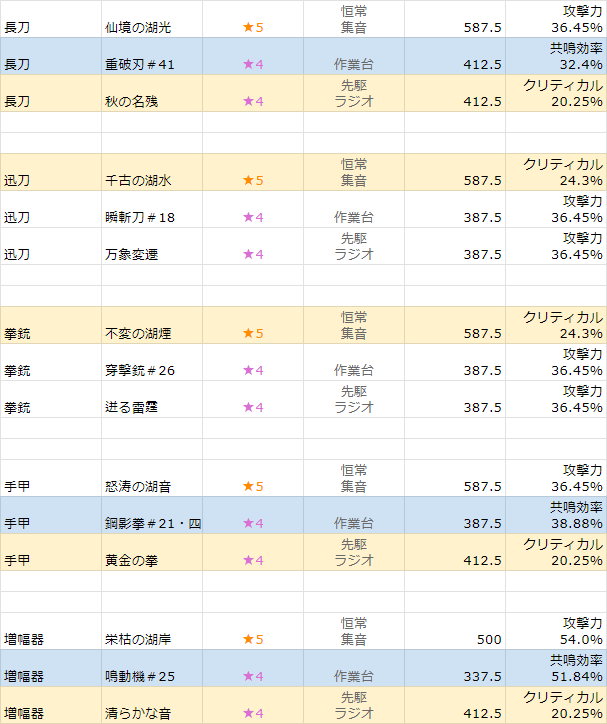Select 拳銃 type cell in 迸る雷霆 row
This screenshot has width=607, height=724.
pos(51,399)
